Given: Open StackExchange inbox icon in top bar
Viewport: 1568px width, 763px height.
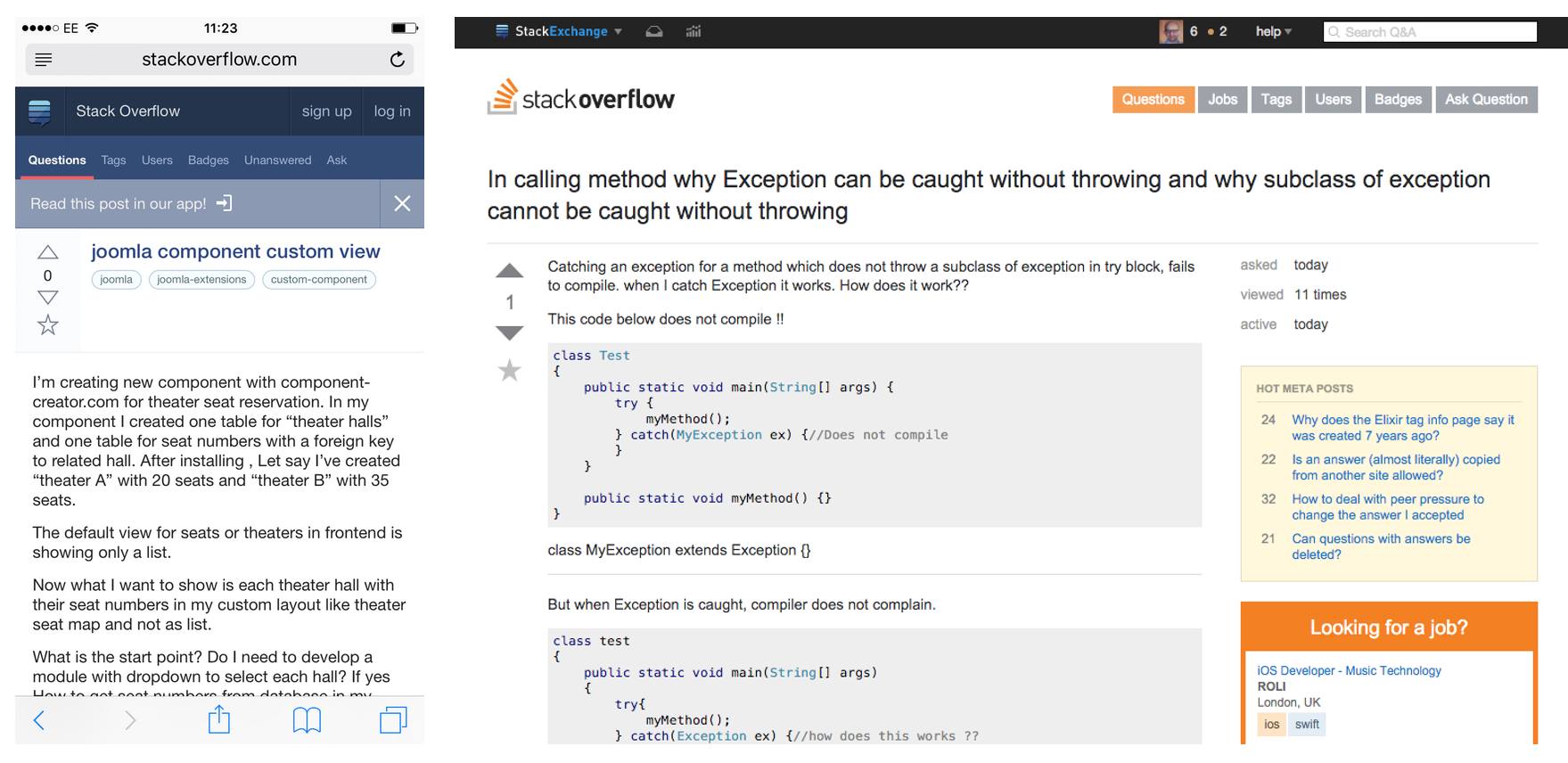Looking at the screenshot, I should (654, 31).
